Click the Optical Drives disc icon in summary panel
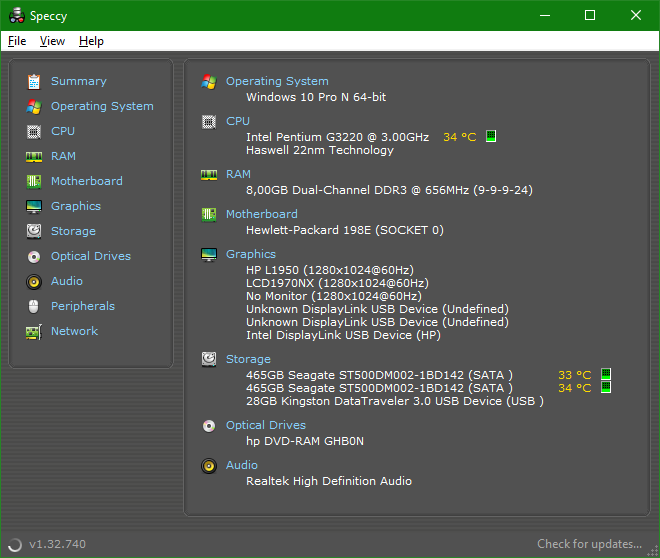 (x=209, y=426)
